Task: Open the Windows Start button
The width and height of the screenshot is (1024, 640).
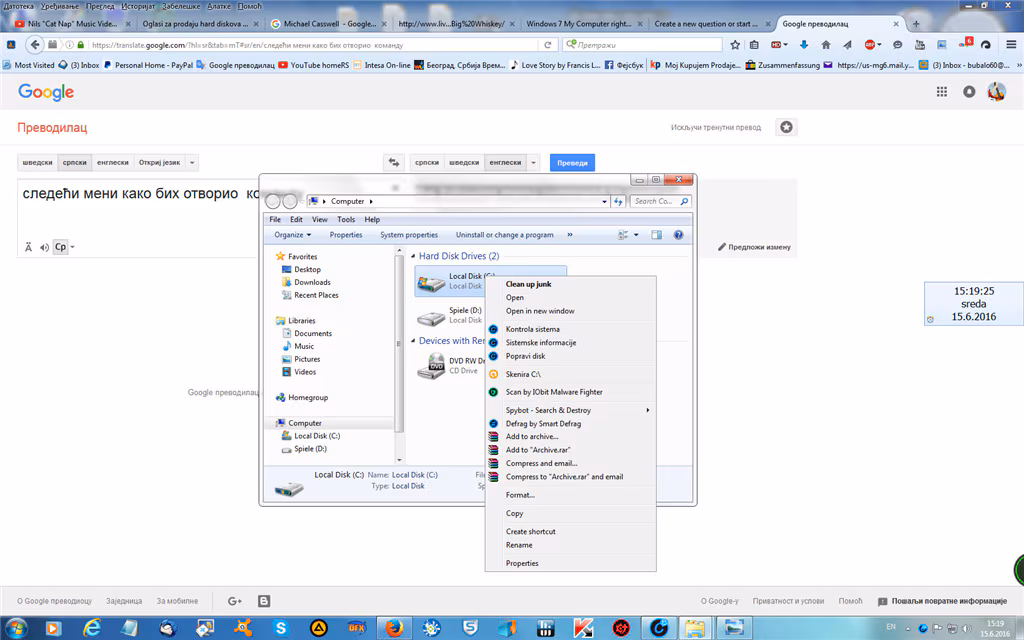Action: point(17,628)
